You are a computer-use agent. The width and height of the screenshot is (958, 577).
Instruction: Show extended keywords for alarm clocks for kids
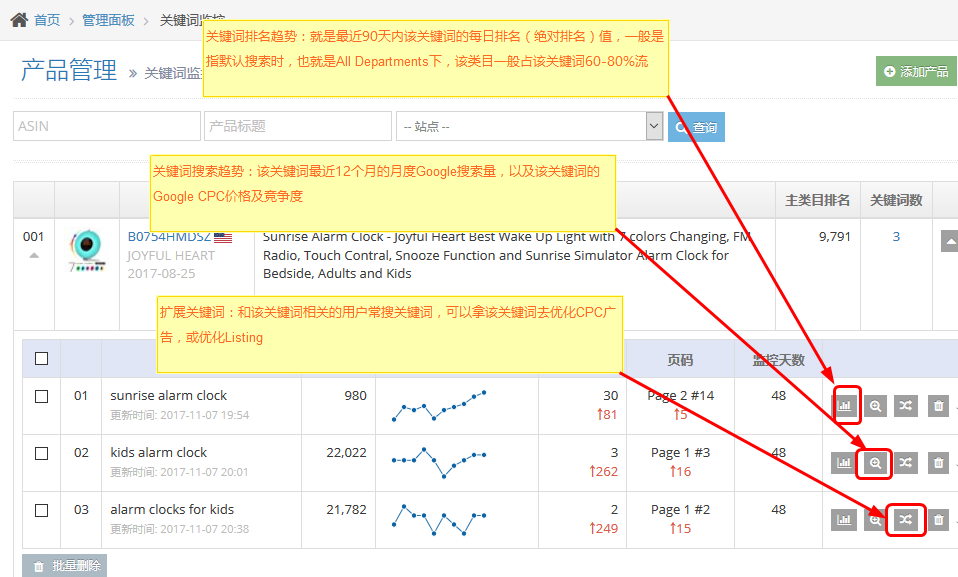pos(905,520)
